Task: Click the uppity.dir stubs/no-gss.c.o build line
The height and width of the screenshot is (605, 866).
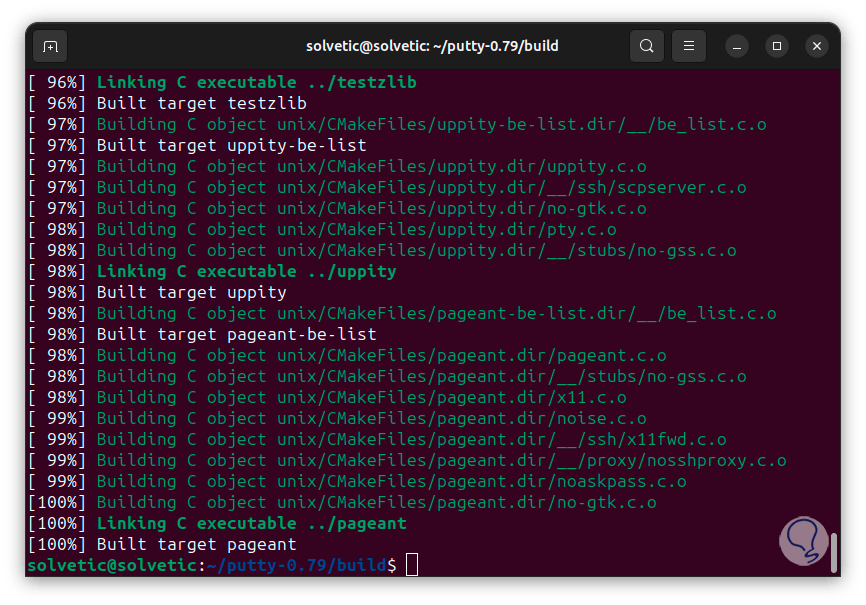Action: [x=383, y=250]
